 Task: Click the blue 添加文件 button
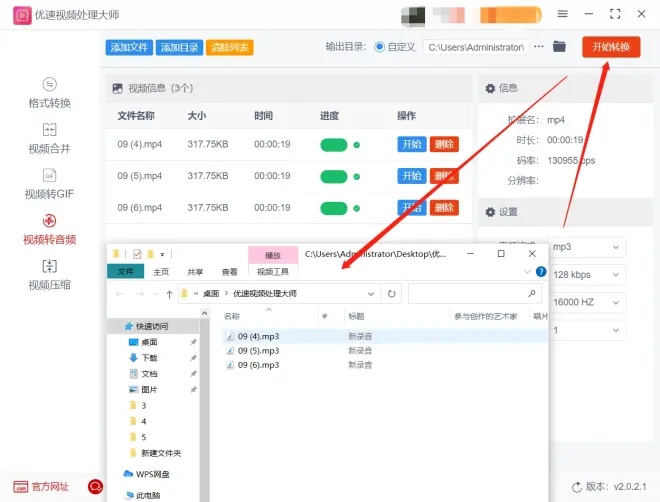129,47
